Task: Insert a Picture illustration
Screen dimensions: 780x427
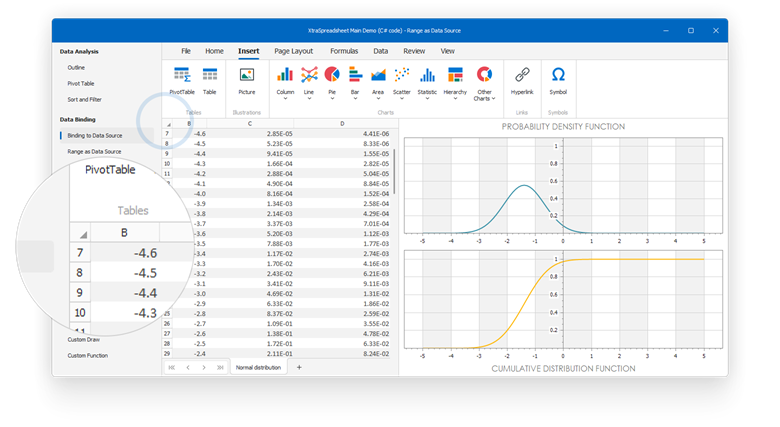Action: (x=247, y=81)
